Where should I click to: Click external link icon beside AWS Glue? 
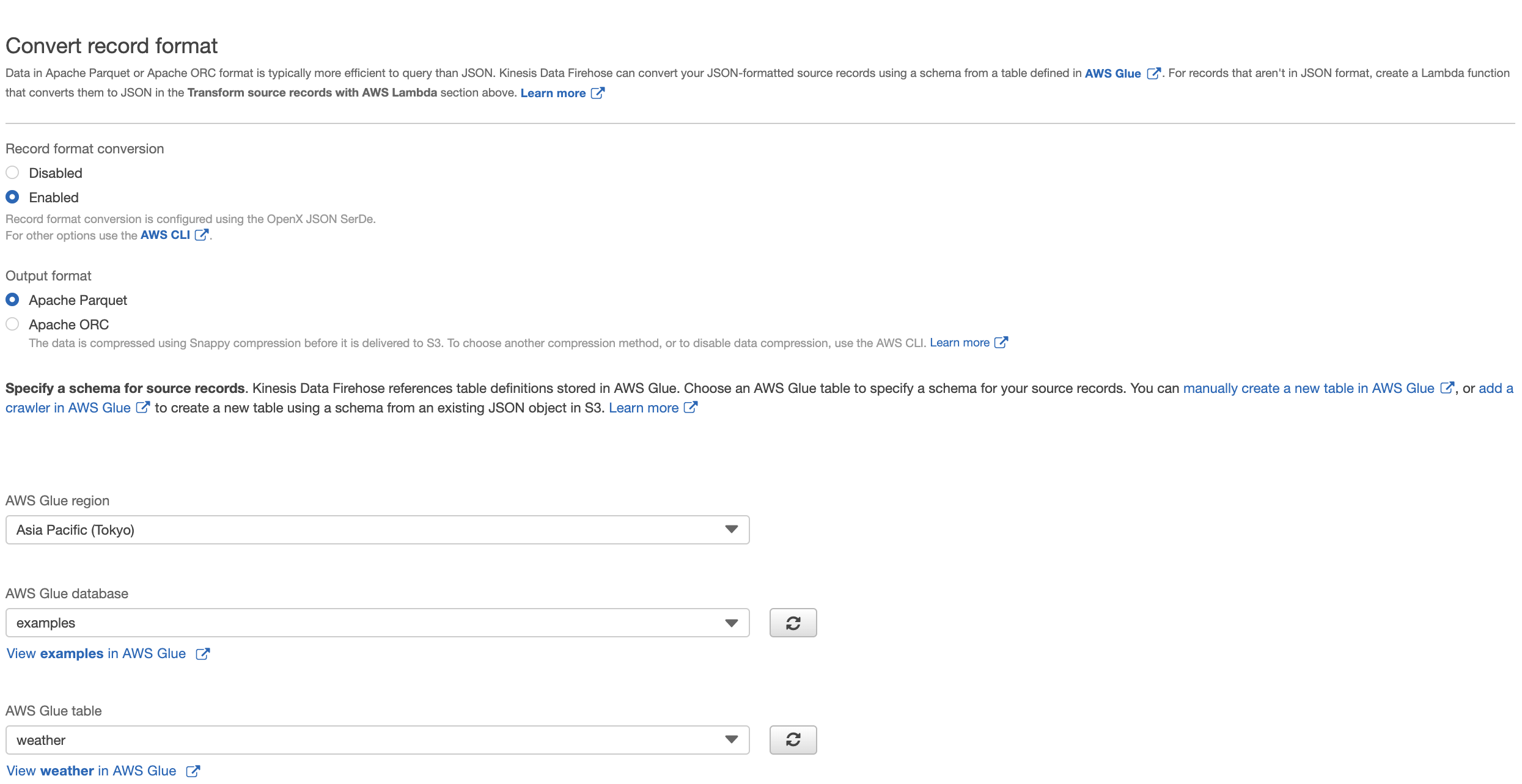pyautogui.click(x=1153, y=73)
